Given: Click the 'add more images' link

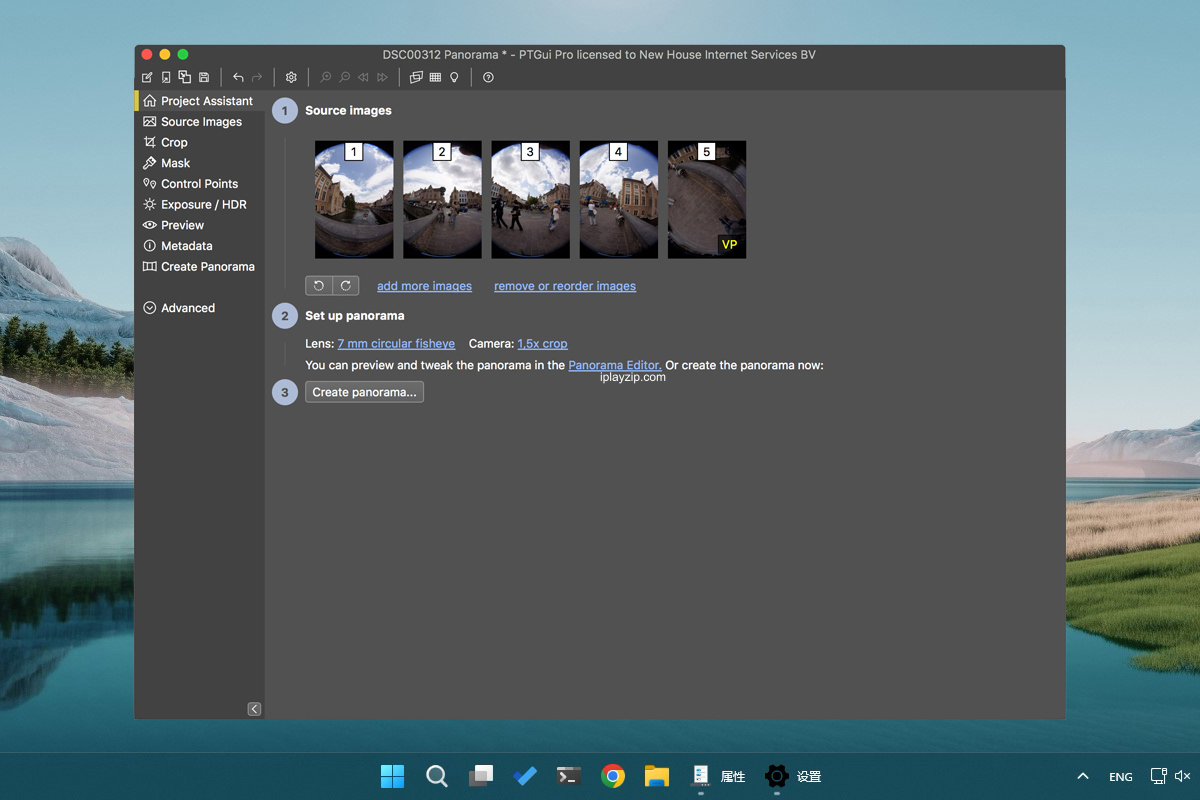Looking at the screenshot, I should [424, 286].
